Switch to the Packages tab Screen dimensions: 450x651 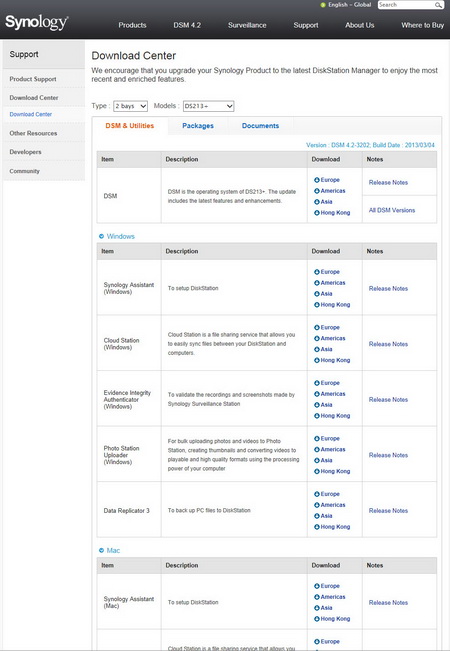coord(198,126)
